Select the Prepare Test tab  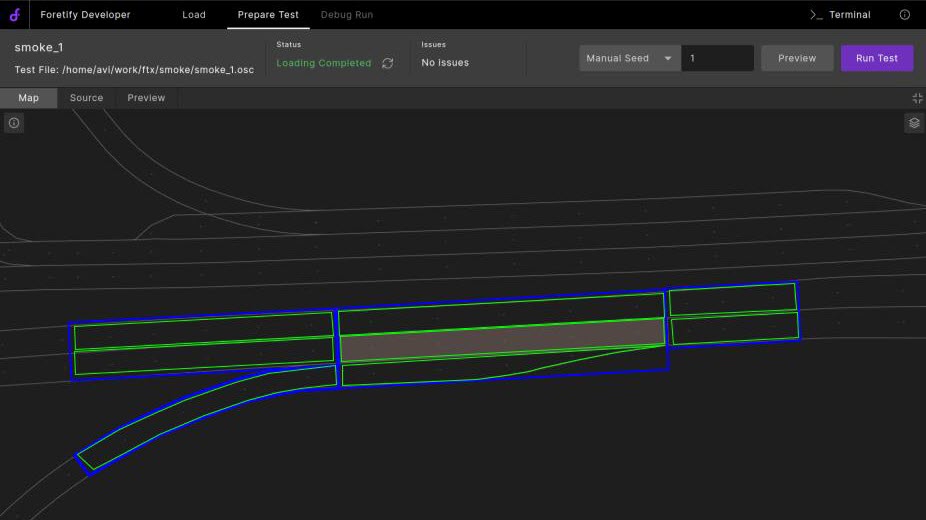[268, 15]
